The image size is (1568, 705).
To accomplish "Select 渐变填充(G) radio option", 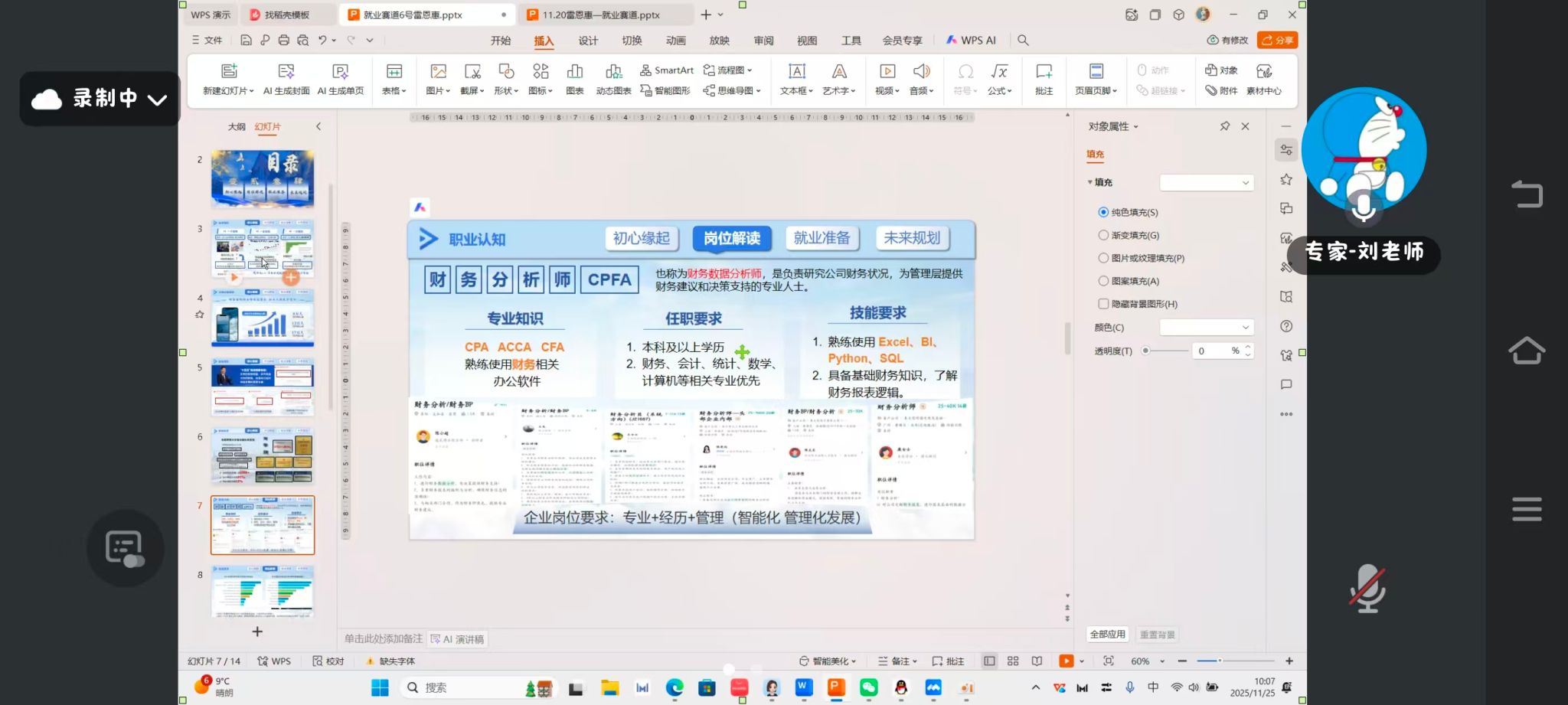I will (1103, 235).
